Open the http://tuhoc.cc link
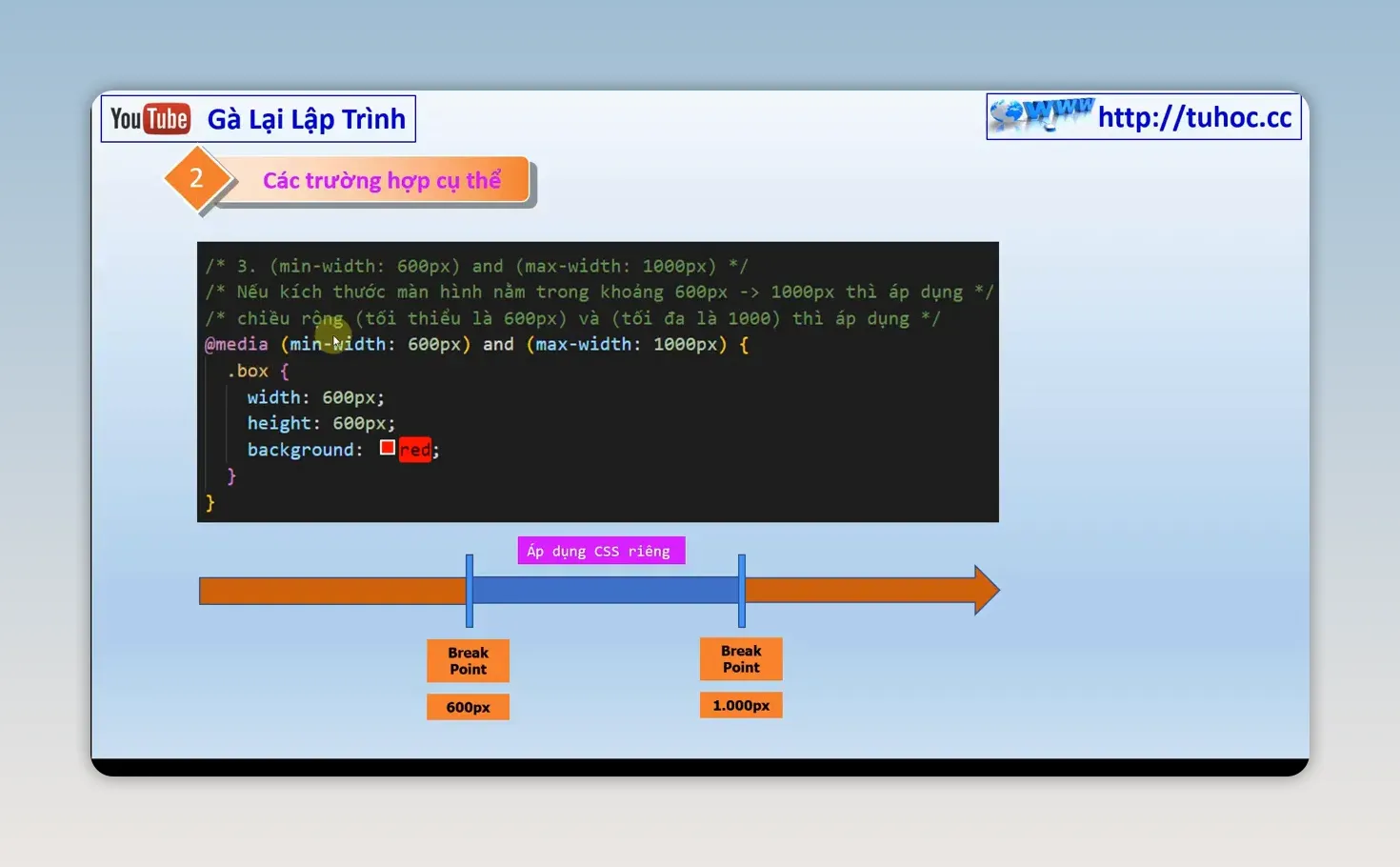 (1194, 117)
